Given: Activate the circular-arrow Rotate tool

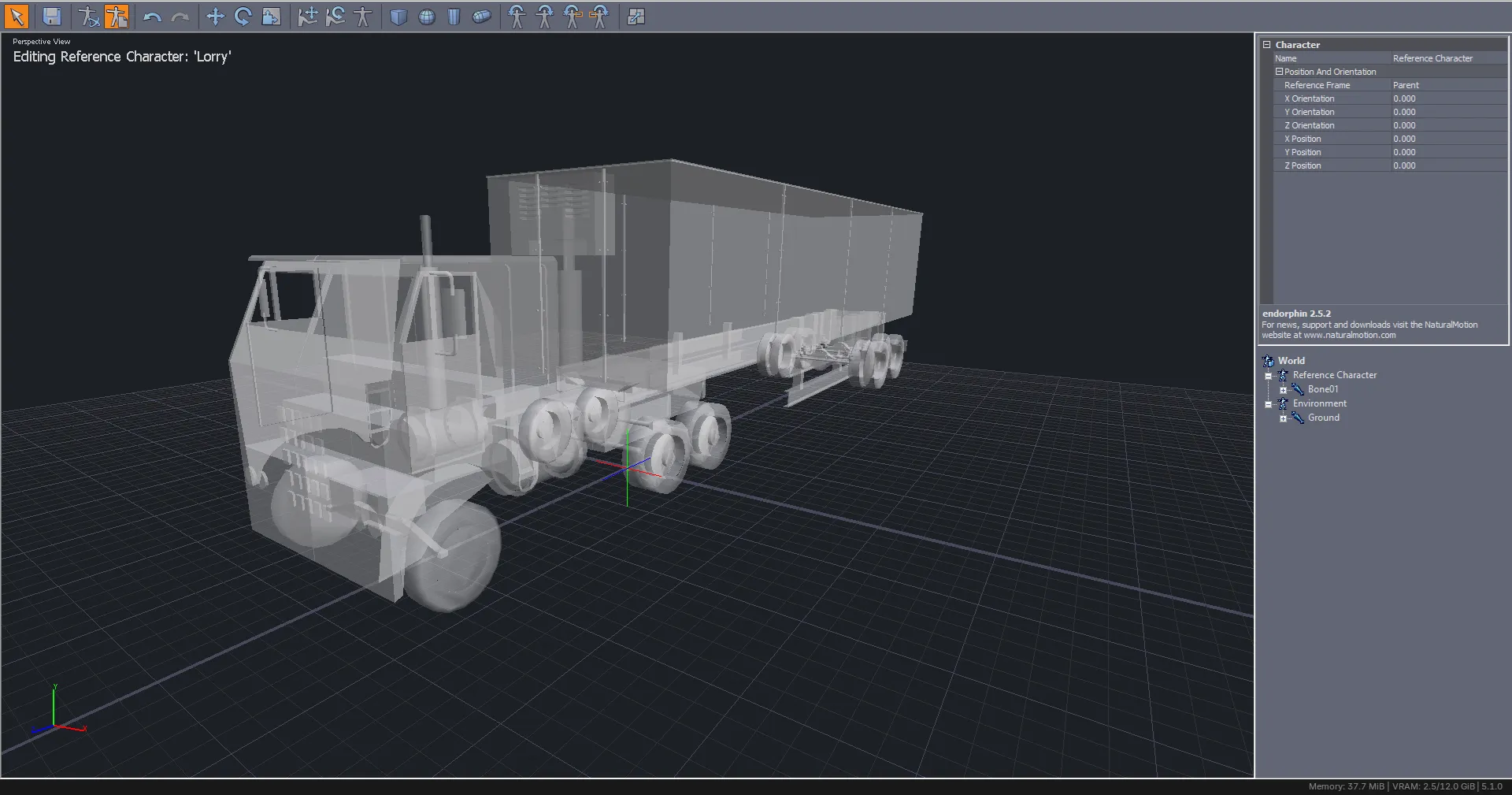Looking at the screenshot, I should click(x=243, y=17).
